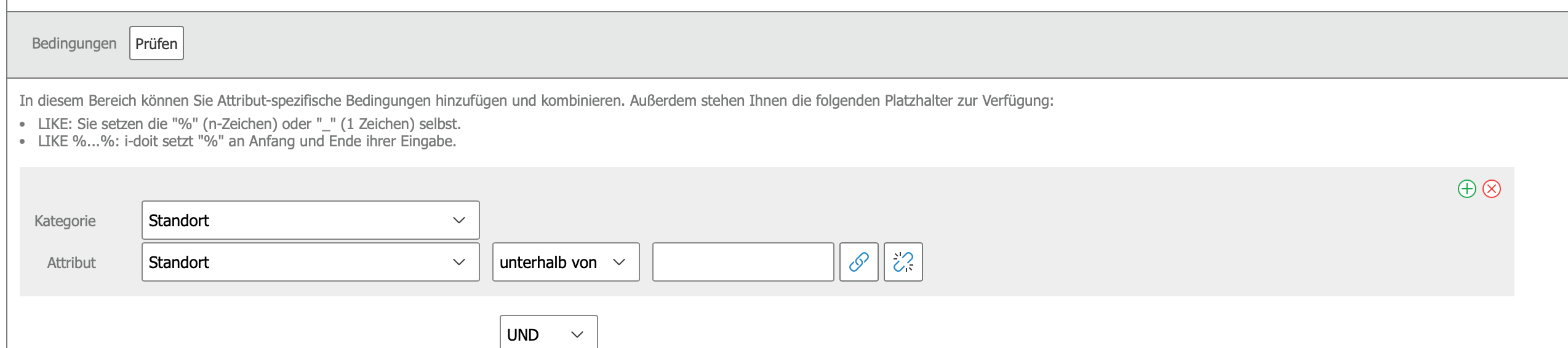The width and height of the screenshot is (1568, 348).
Task: Click the first LIKE placeholder bullet text
Action: click(x=249, y=124)
